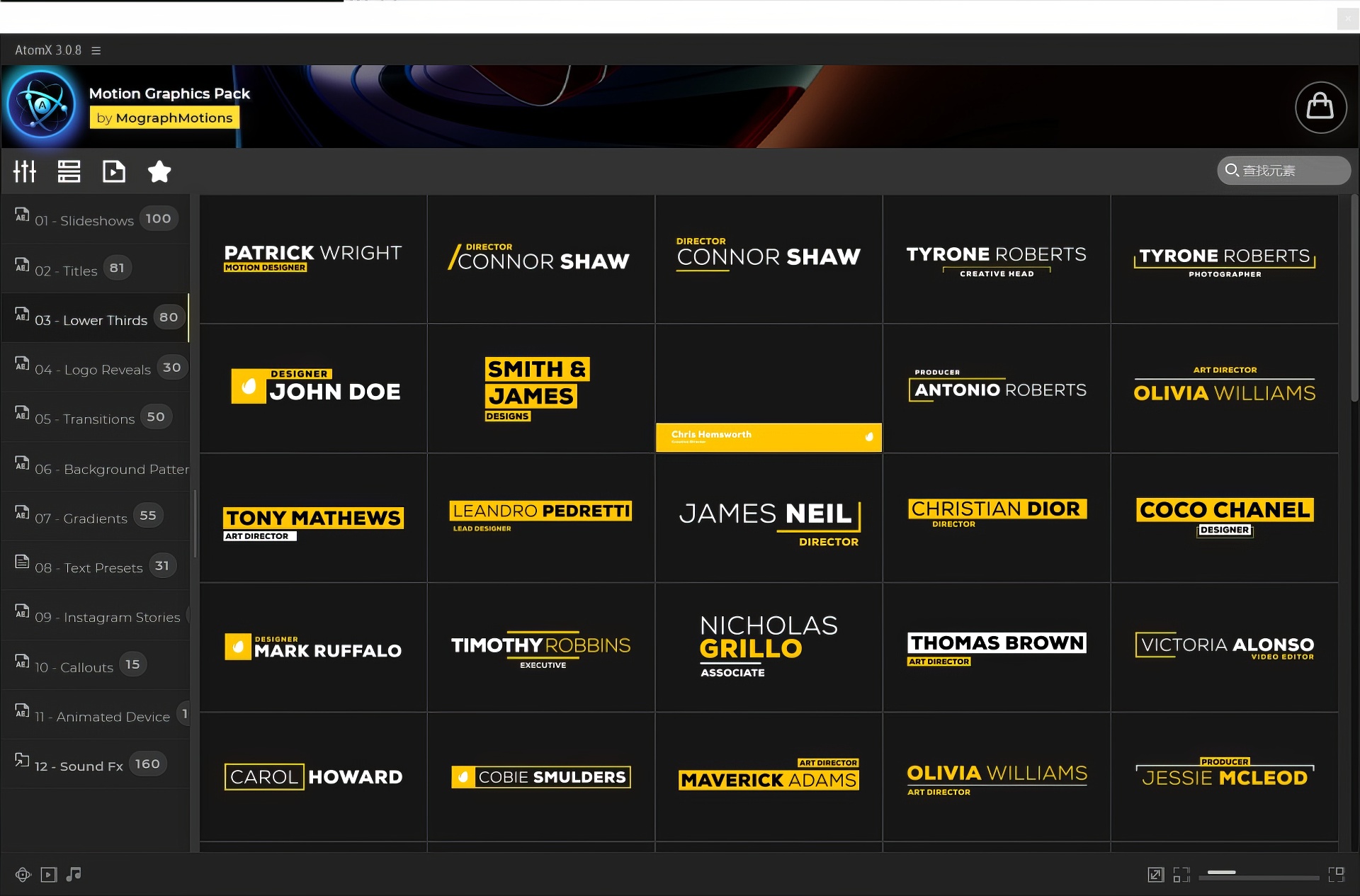The image size is (1360, 896).
Task: Click the vertical scrollbar of the grid
Action: (x=1354, y=297)
